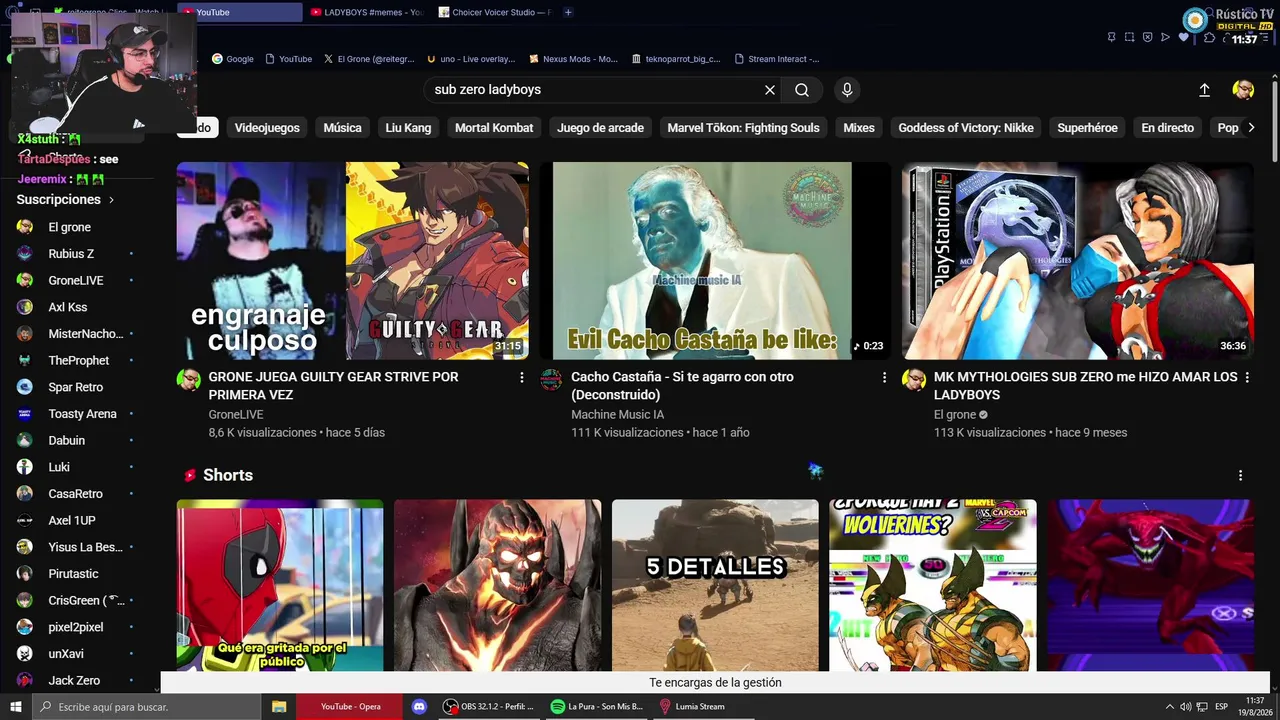The image size is (1280, 720).
Task: Open video title GRONE JUEGA GUILTY GEAR STRIVE
Action: pos(333,386)
